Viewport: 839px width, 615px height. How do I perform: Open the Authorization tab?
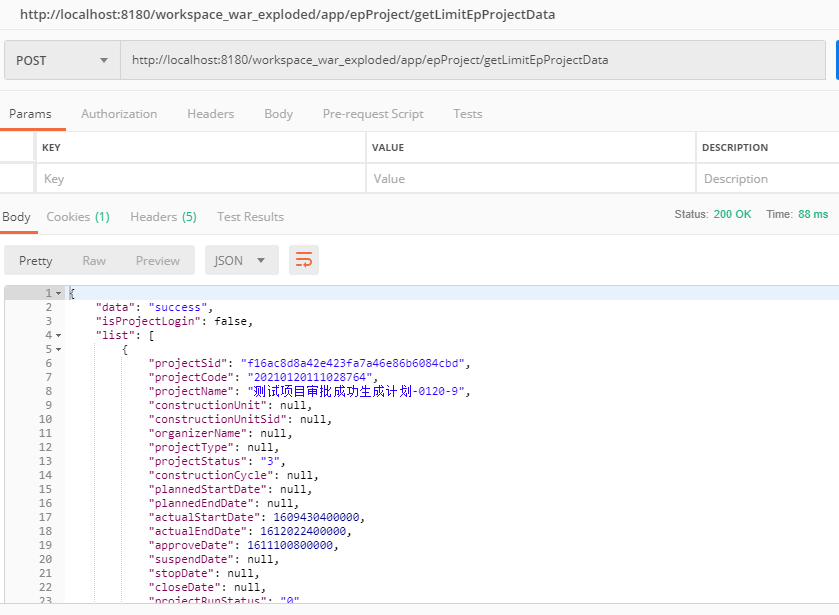click(119, 114)
